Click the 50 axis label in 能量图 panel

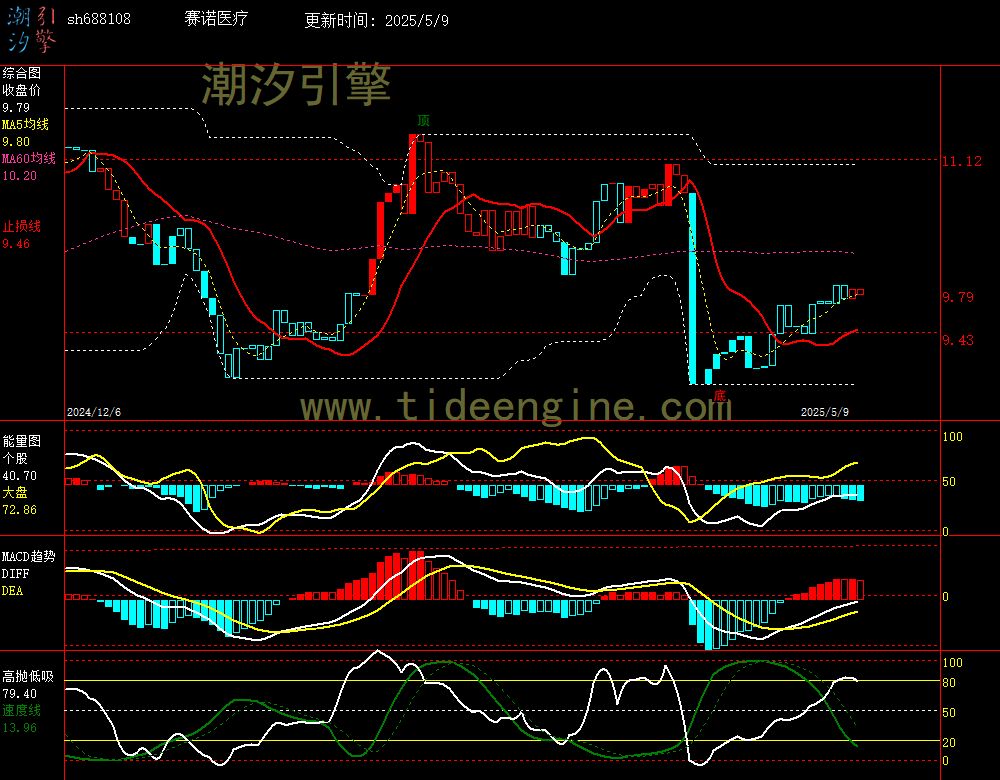click(949, 482)
